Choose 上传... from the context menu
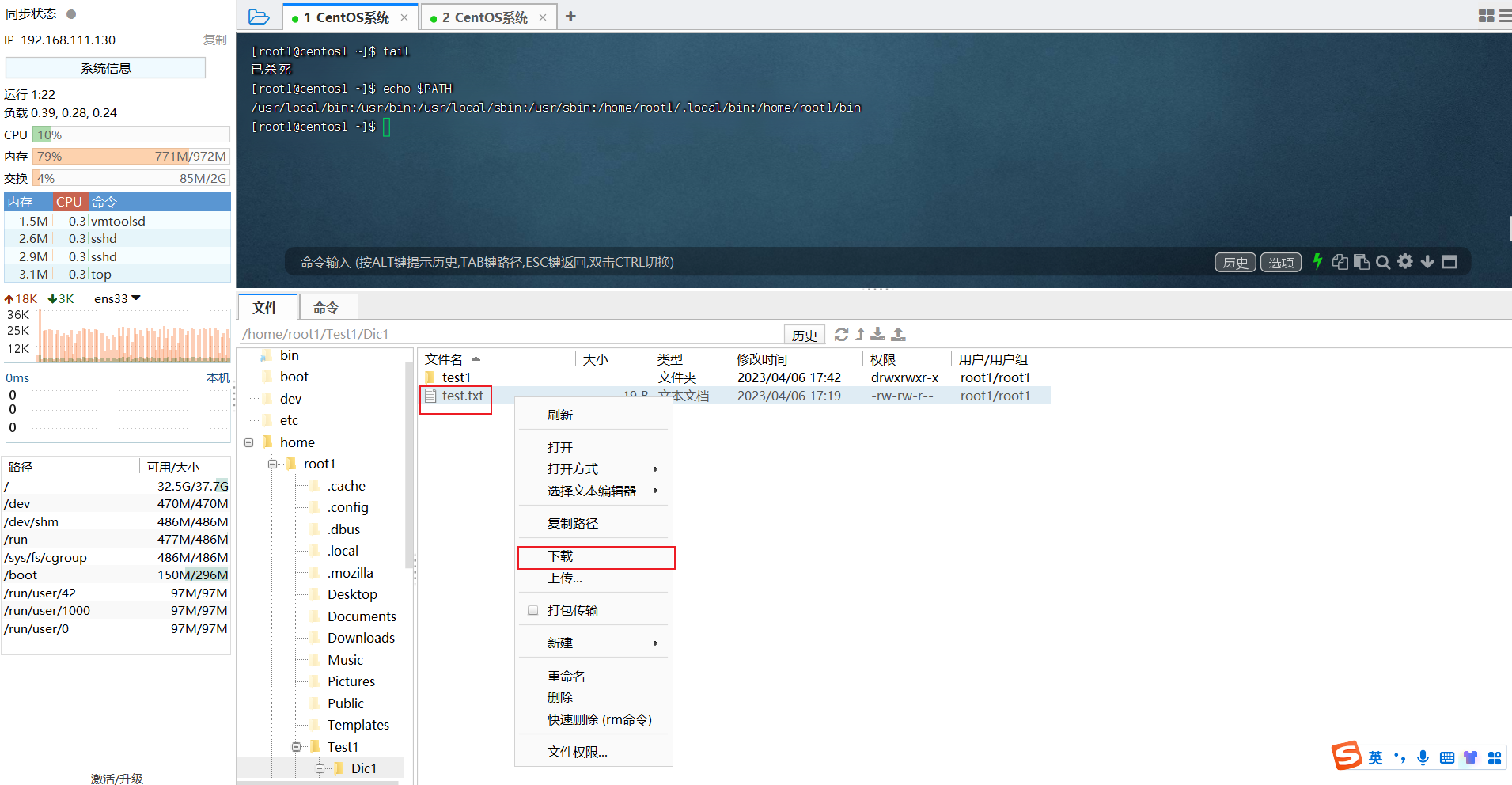This screenshot has height=785, width=1512. click(593, 578)
